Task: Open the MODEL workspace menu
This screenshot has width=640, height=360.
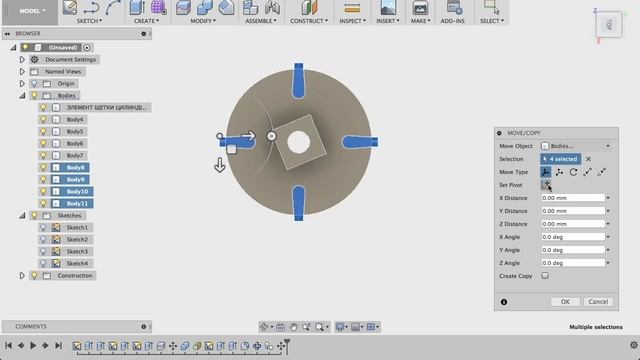Action: tap(33, 11)
